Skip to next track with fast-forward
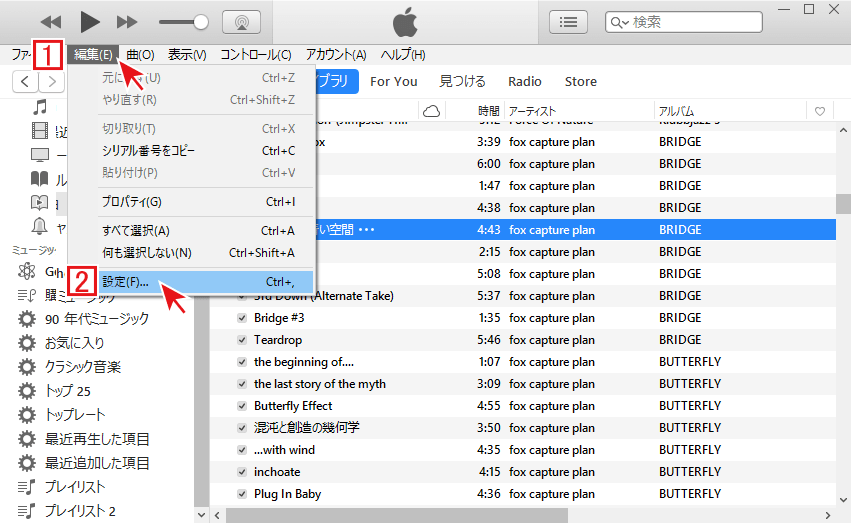 [127, 22]
